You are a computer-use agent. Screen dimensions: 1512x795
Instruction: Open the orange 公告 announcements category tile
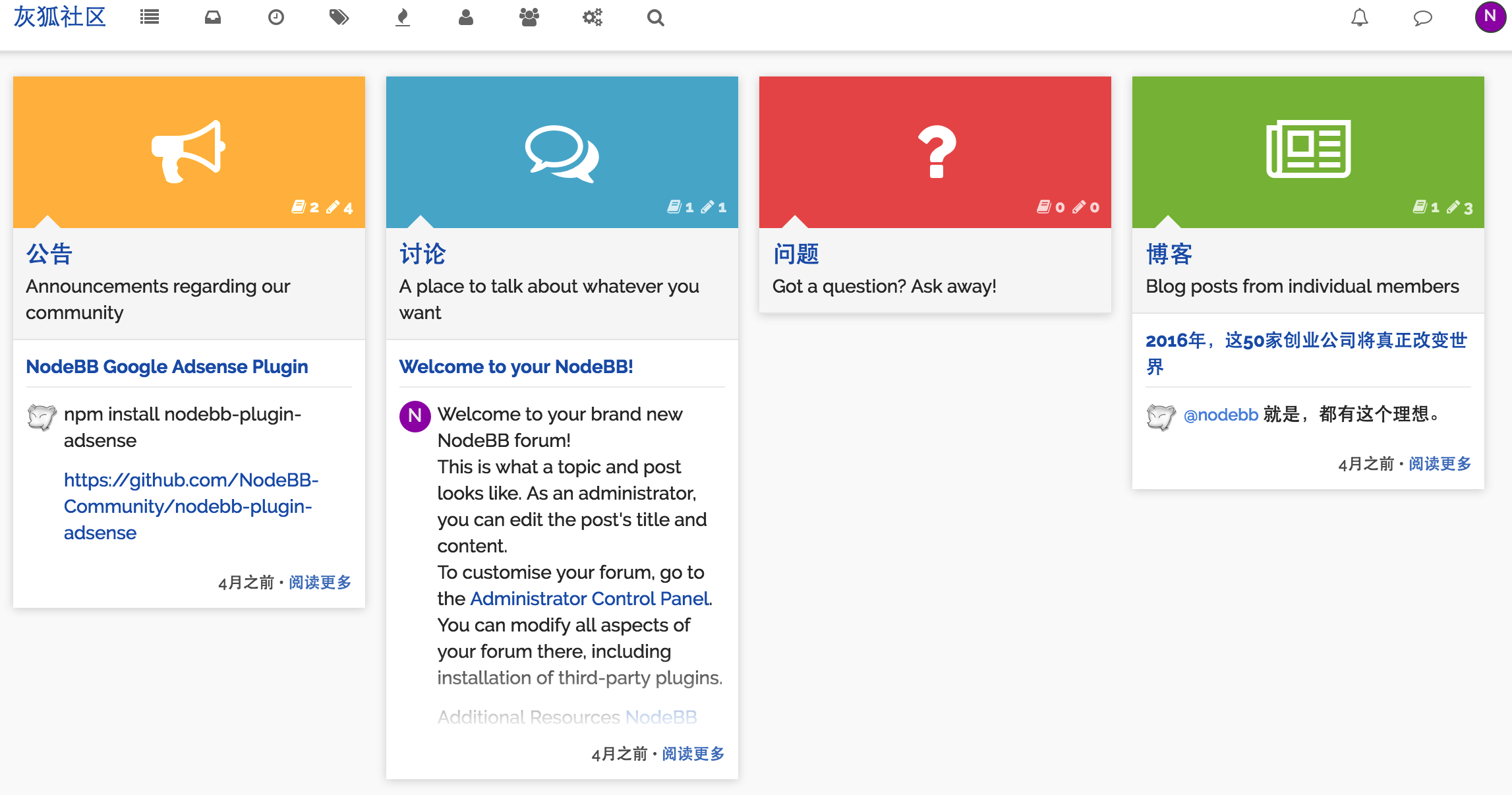tap(189, 152)
